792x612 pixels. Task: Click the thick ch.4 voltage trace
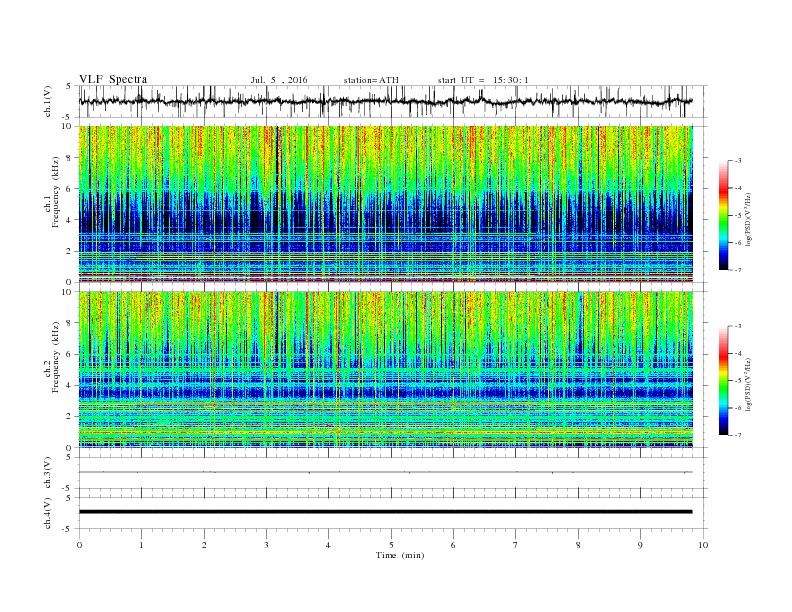coord(386,512)
